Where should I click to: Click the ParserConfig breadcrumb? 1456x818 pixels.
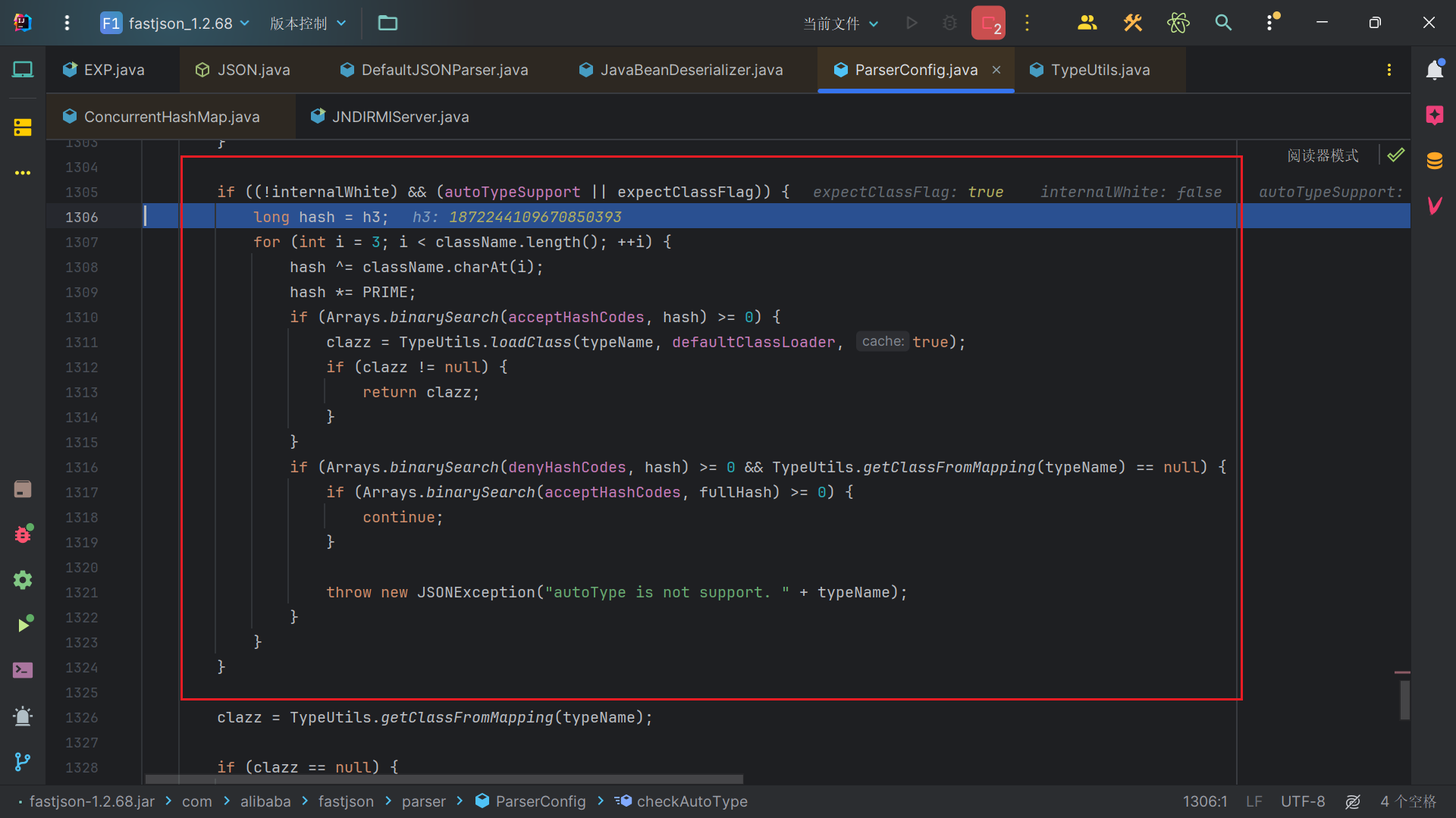point(531,801)
